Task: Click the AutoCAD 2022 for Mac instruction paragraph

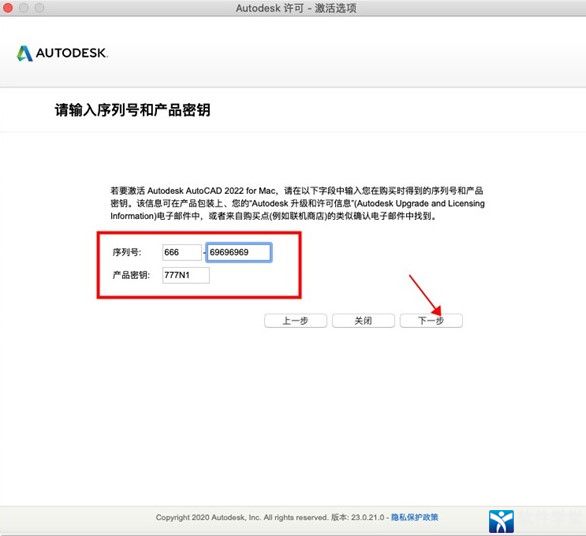Action: [x=297, y=203]
